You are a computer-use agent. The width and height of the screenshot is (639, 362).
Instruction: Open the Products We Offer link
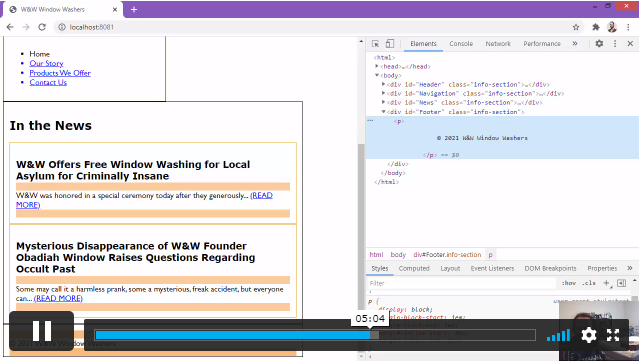[60, 73]
